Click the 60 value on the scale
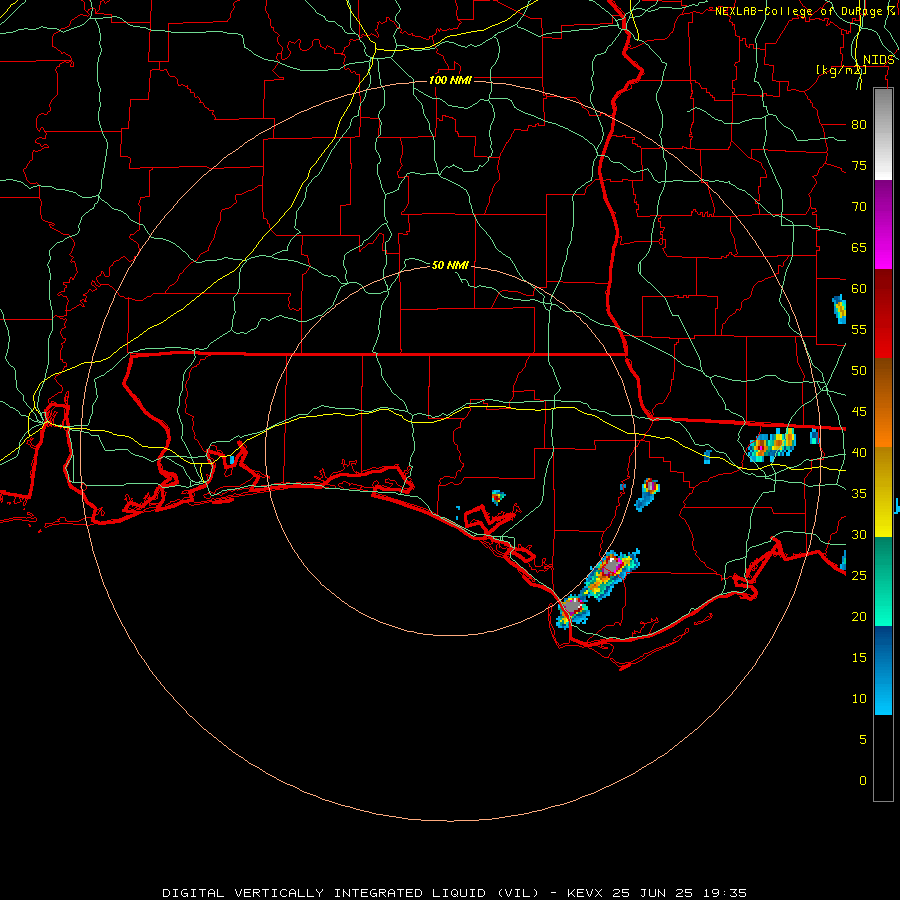Image resolution: width=900 pixels, height=900 pixels. coord(859,289)
